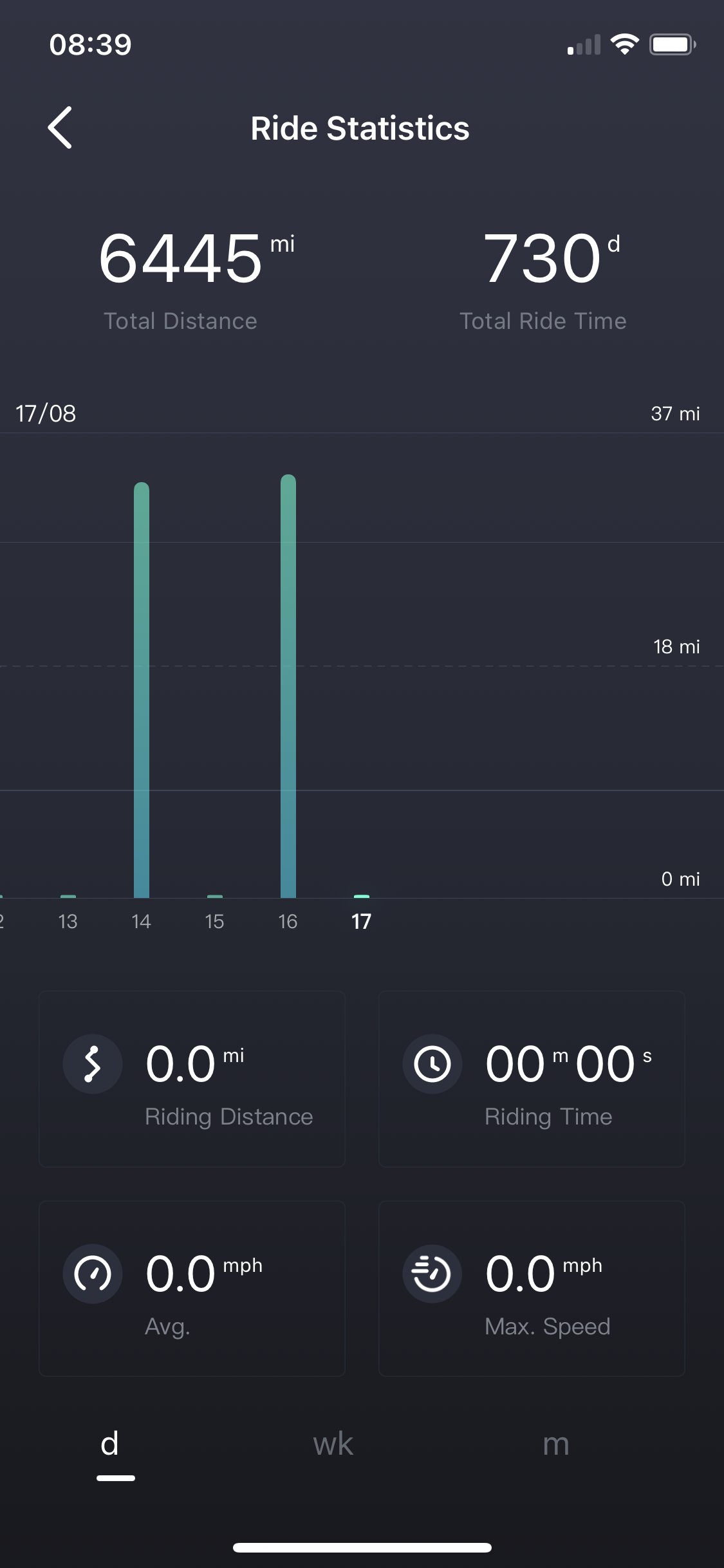The width and height of the screenshot is (724, 1568).
Task: Tap highlighted day 17 label
Action: point(361,921)
